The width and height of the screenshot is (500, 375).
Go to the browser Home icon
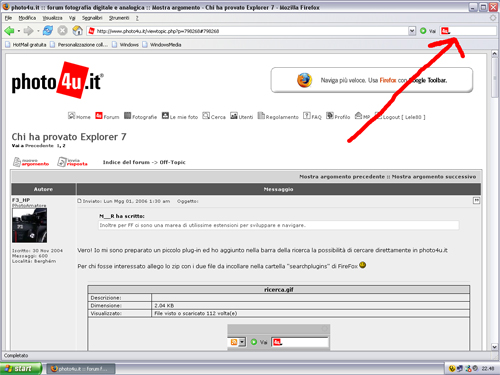[x=77, y=31]
